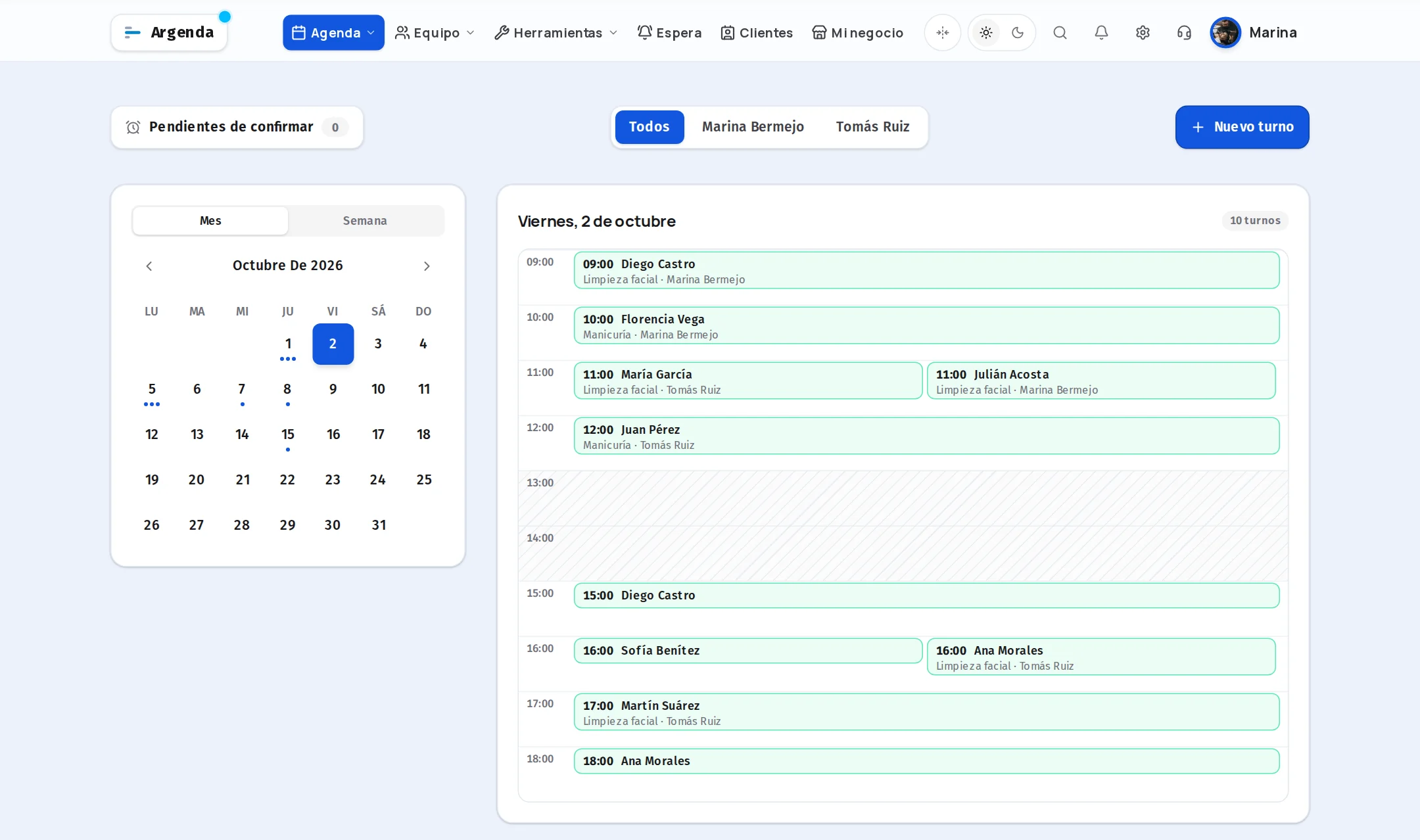Click Marina's profile avatar
Image resolution: width=1420 pixels, height=840 pixels.
(1225, 32)
